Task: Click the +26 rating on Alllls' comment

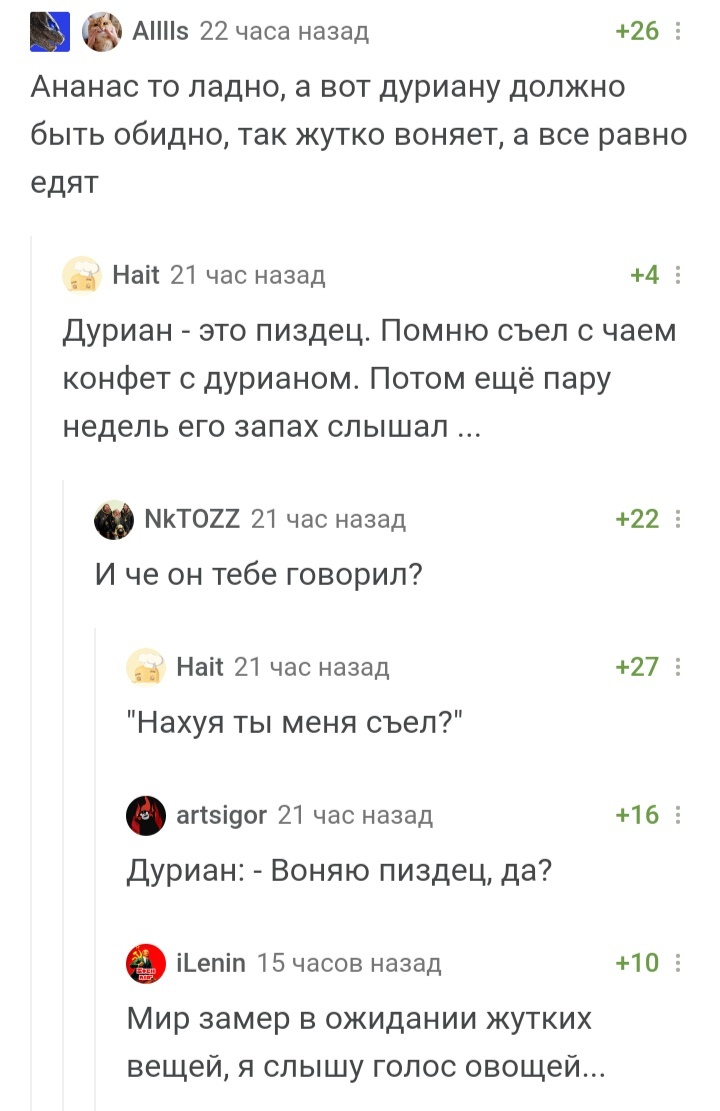Action: tap(638, 32)
